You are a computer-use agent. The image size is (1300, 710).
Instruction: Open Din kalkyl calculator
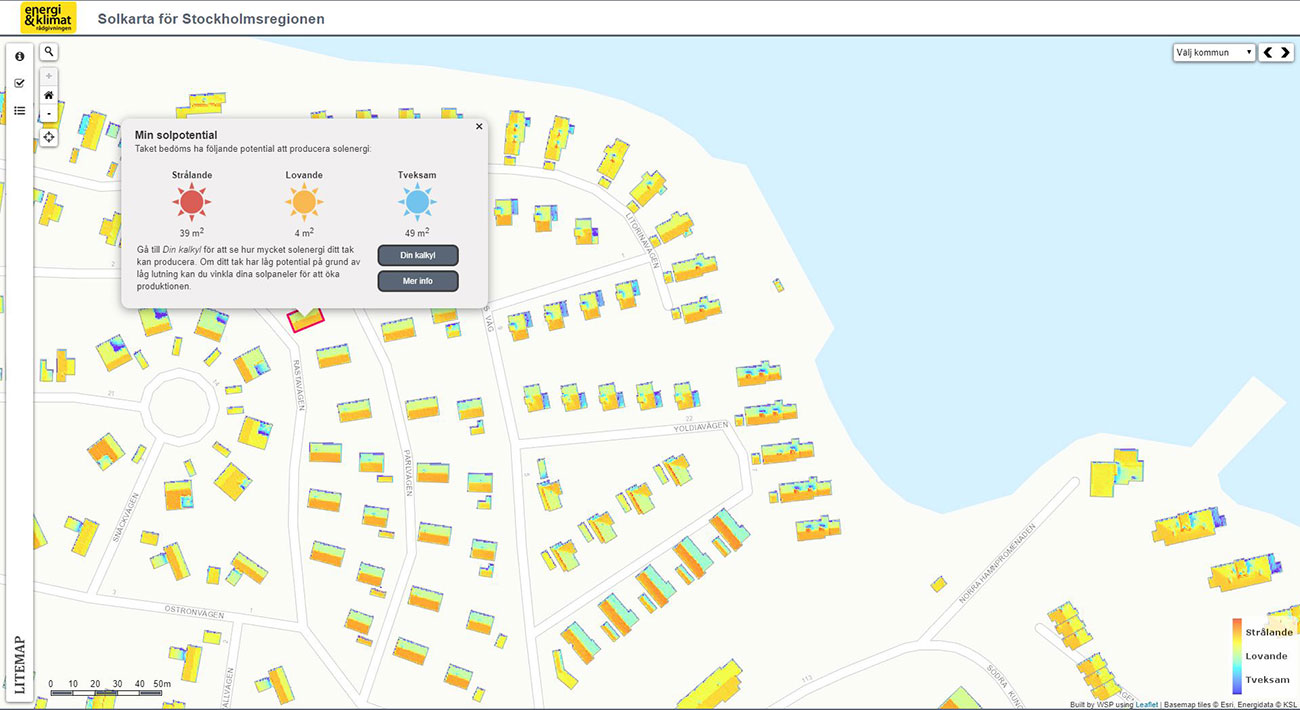point(418,255)
